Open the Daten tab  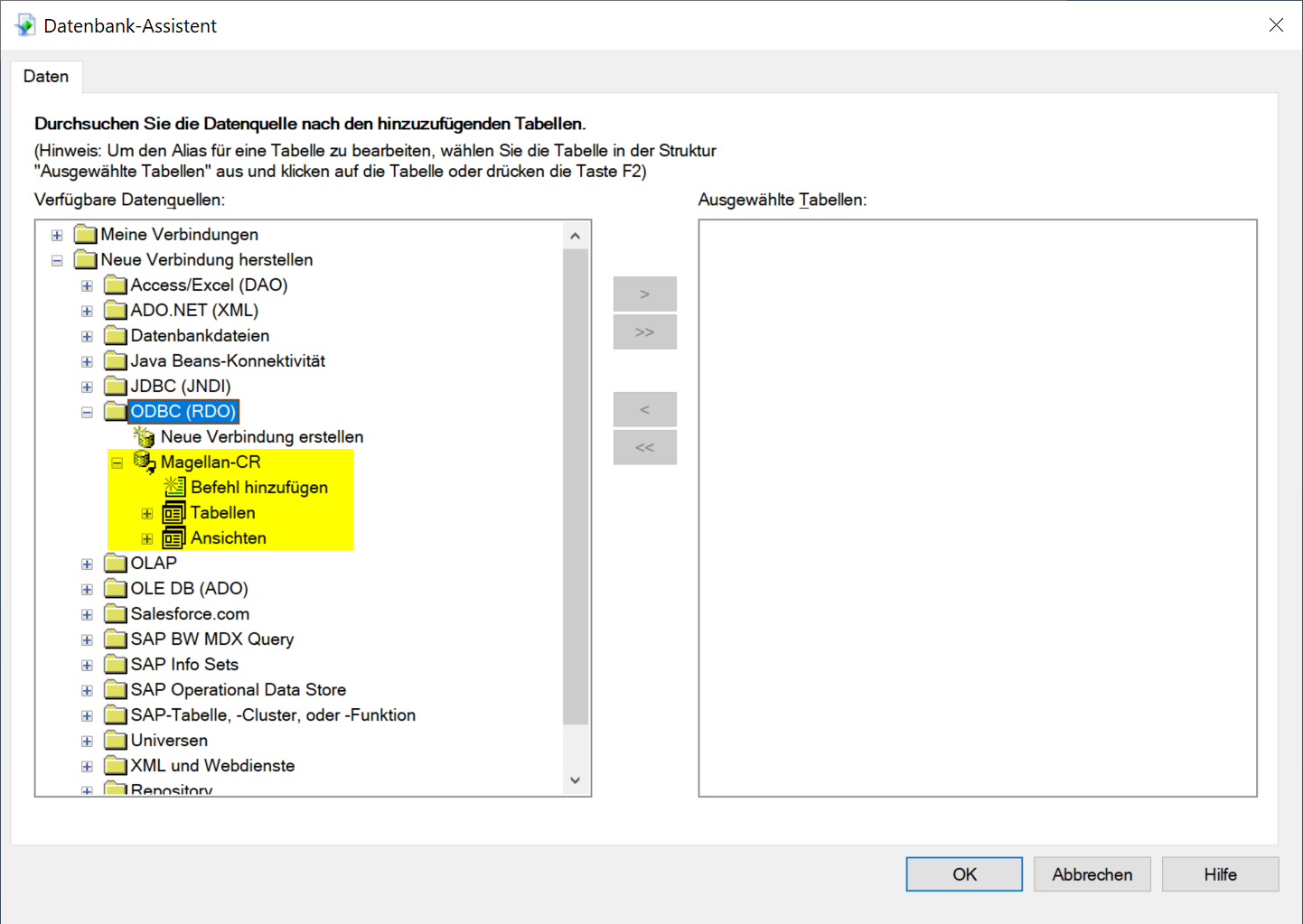pyautogui.click(x=46, y=77)
